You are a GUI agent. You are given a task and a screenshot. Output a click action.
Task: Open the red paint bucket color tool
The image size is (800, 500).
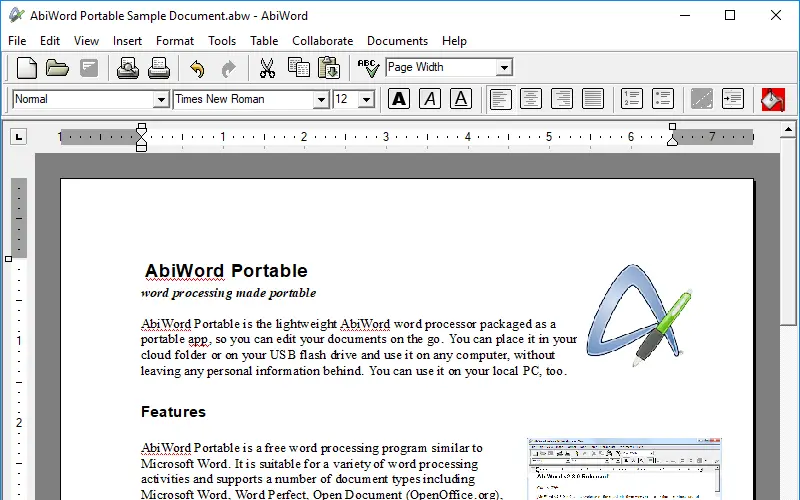click(773, 99)
